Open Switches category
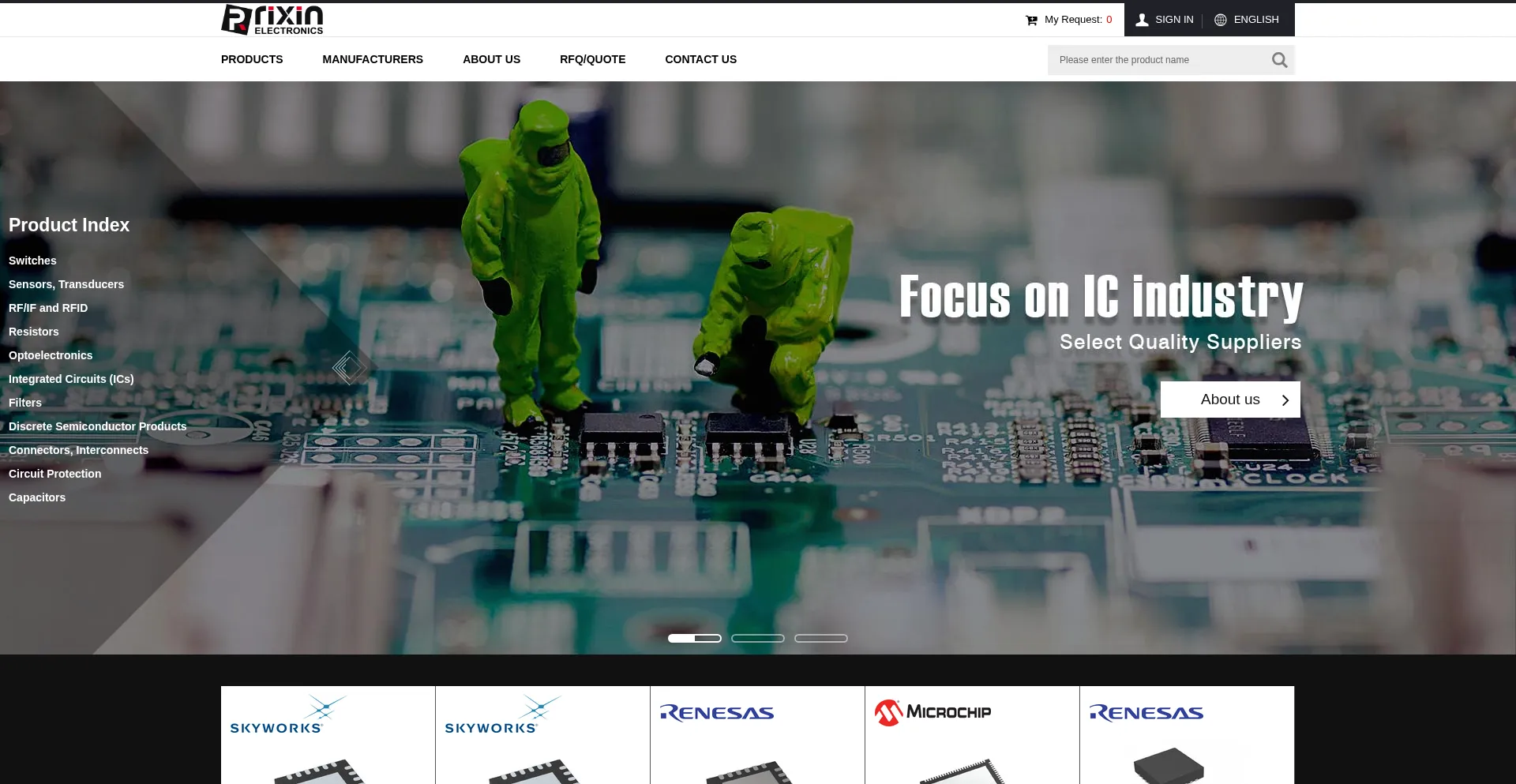The height and width of the screenshot is (784, 1516). point(32,261)
